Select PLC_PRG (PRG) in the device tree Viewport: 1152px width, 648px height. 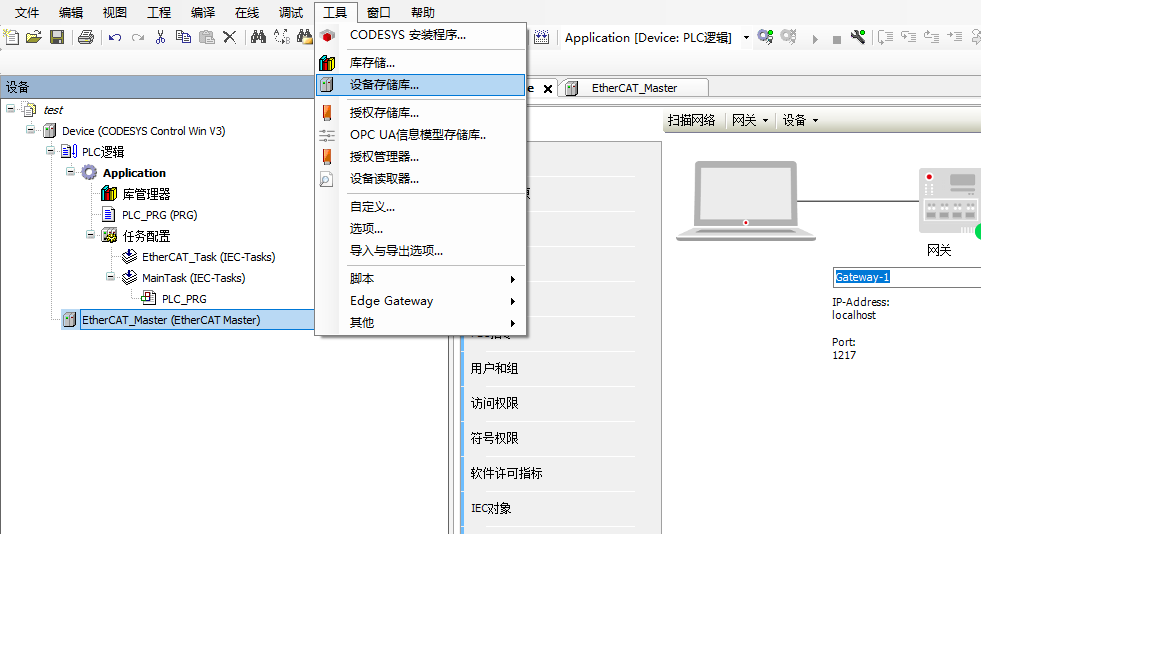[159, 215]
